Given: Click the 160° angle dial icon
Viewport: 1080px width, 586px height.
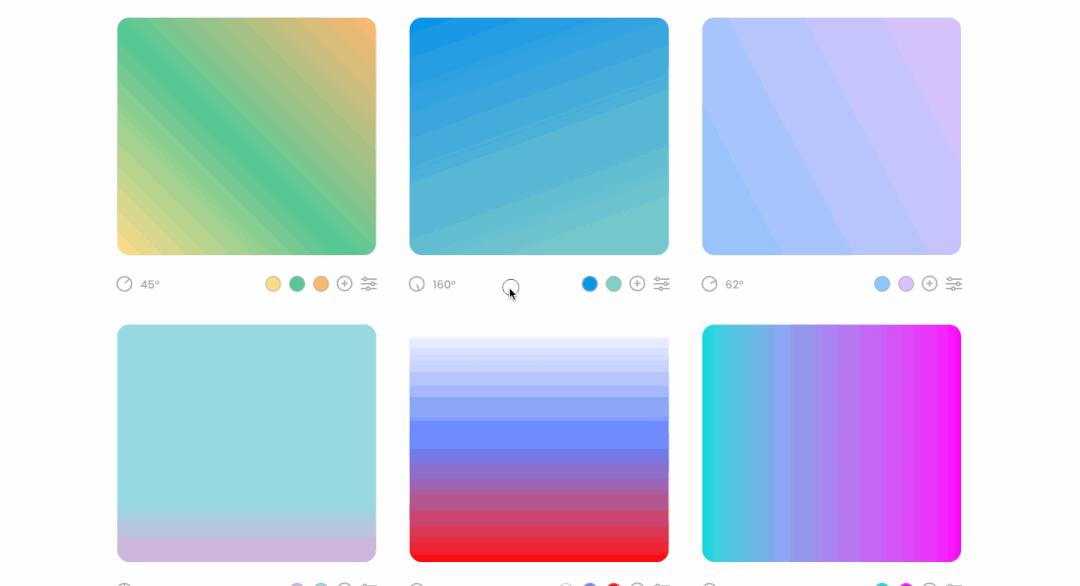Looking at the screenshot, I should click(417, 284).
